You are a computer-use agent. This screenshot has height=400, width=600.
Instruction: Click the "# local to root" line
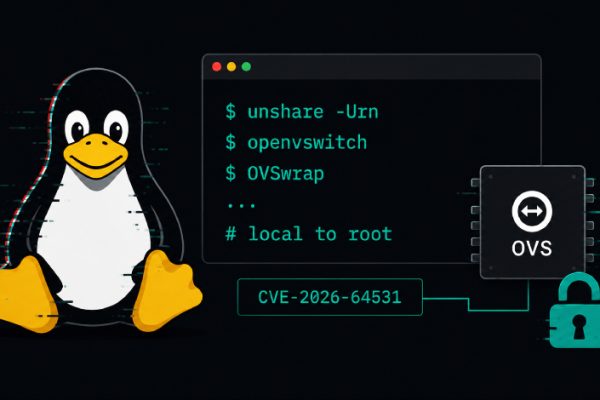coord(309,233)
